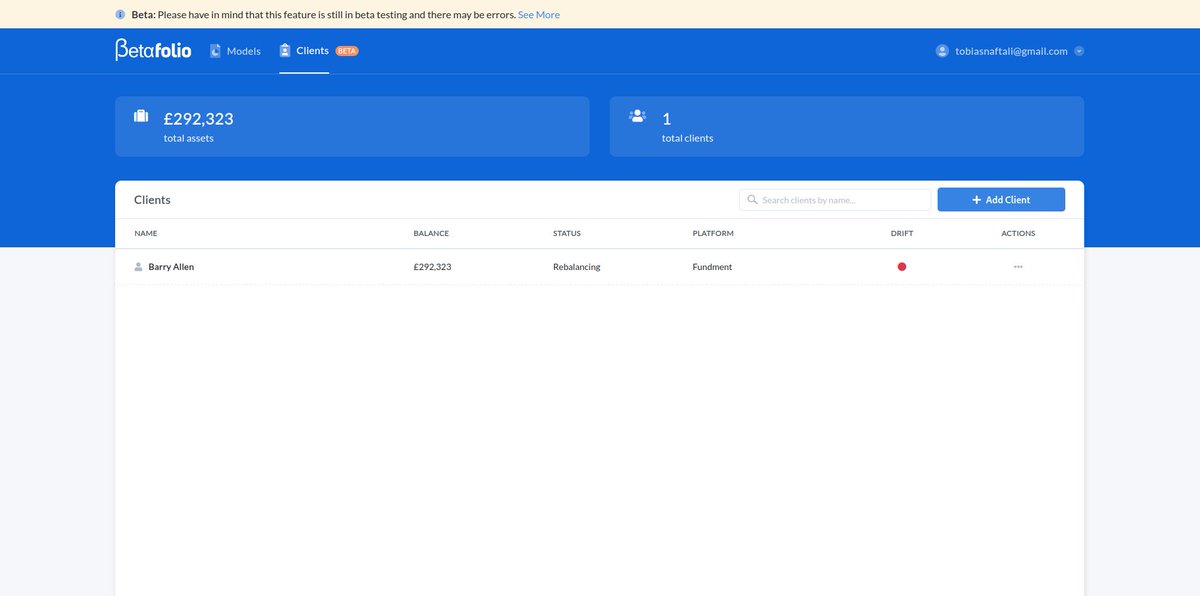Open the account dropdown for tobiasnaftali@gmail.com

coord(1079,50)
